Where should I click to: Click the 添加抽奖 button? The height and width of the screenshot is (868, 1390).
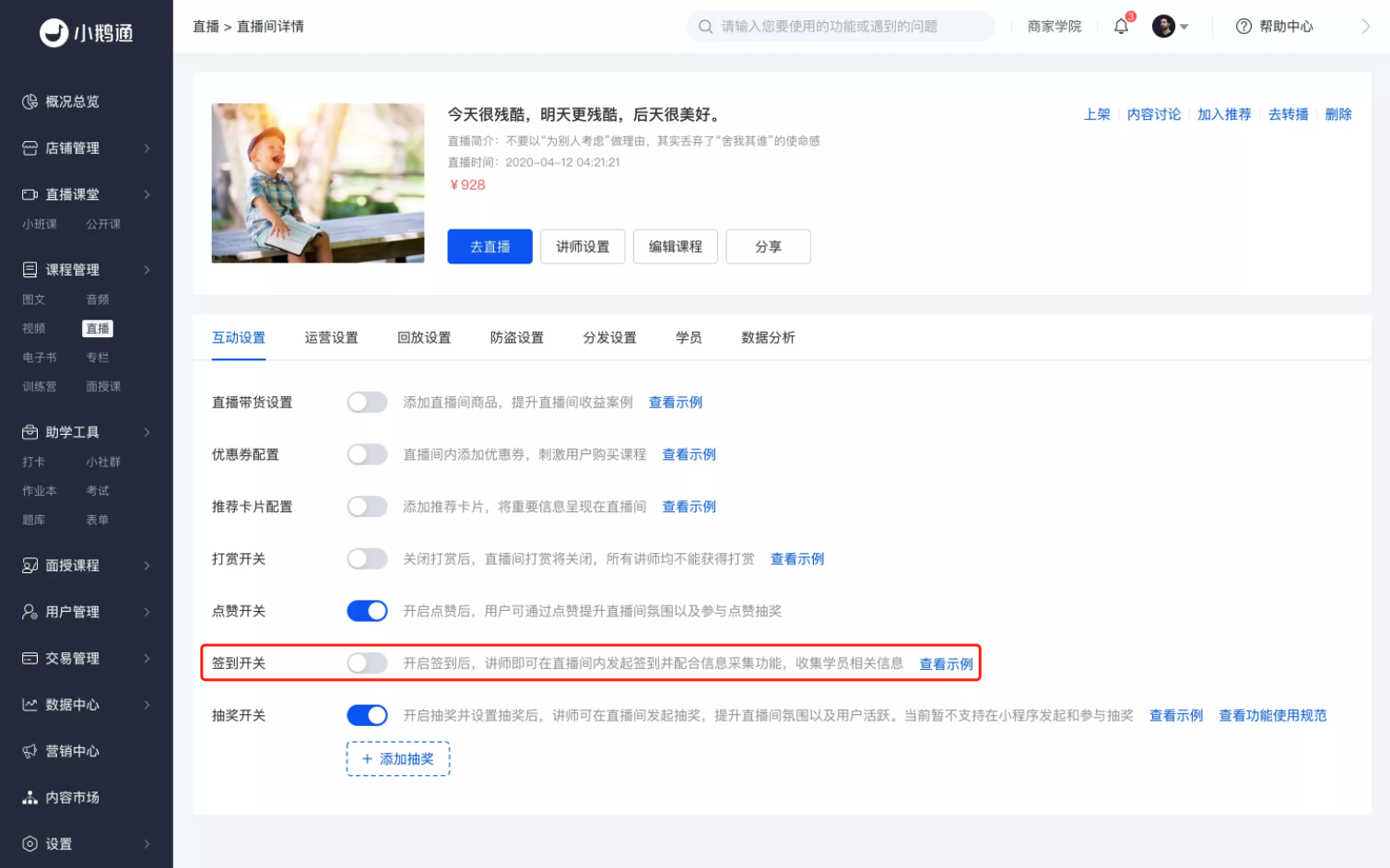(398, 759)
